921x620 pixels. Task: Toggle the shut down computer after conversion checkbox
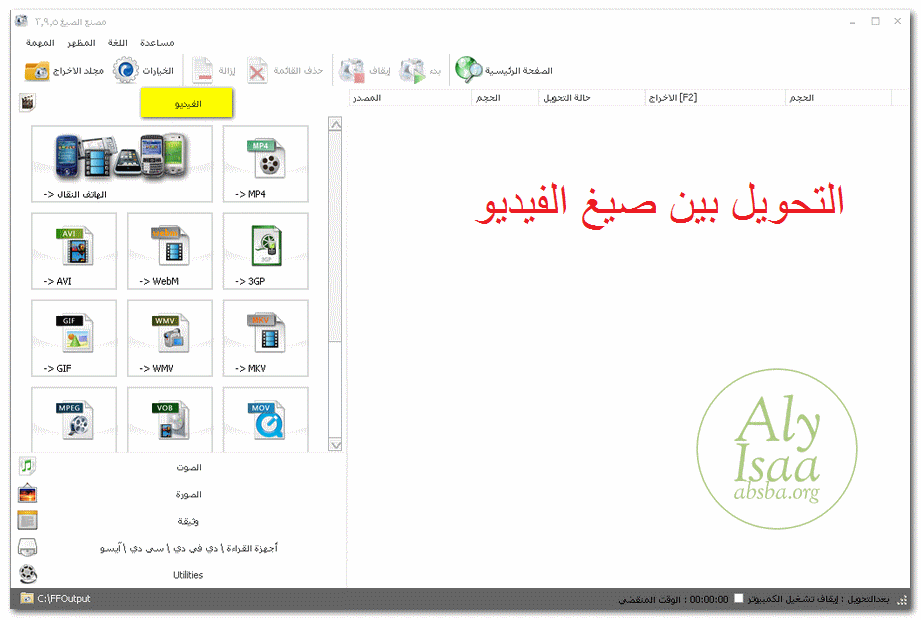coord(738,599)
